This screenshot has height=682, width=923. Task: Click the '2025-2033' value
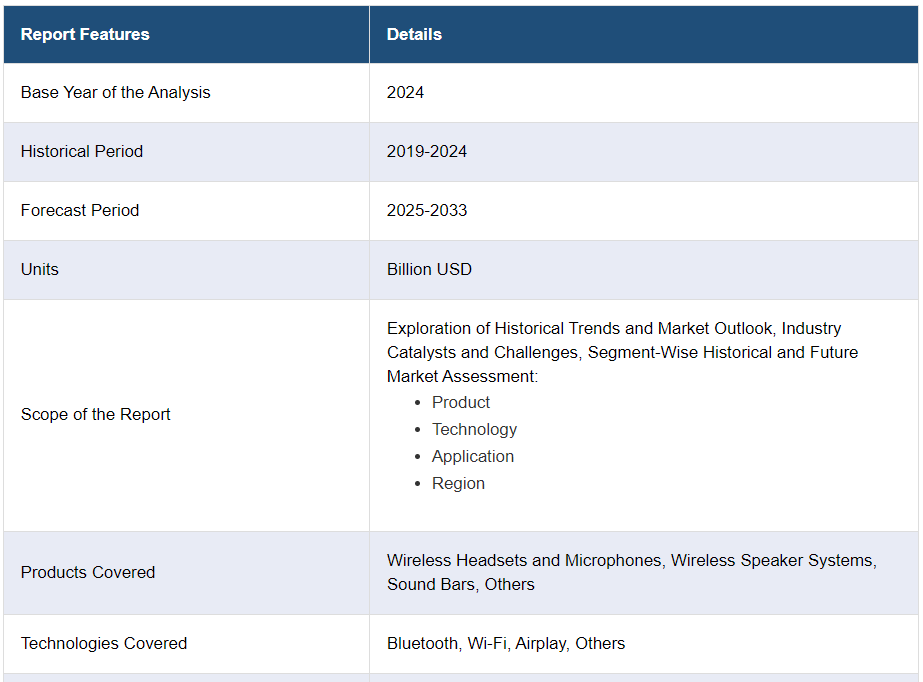point(427,210)
